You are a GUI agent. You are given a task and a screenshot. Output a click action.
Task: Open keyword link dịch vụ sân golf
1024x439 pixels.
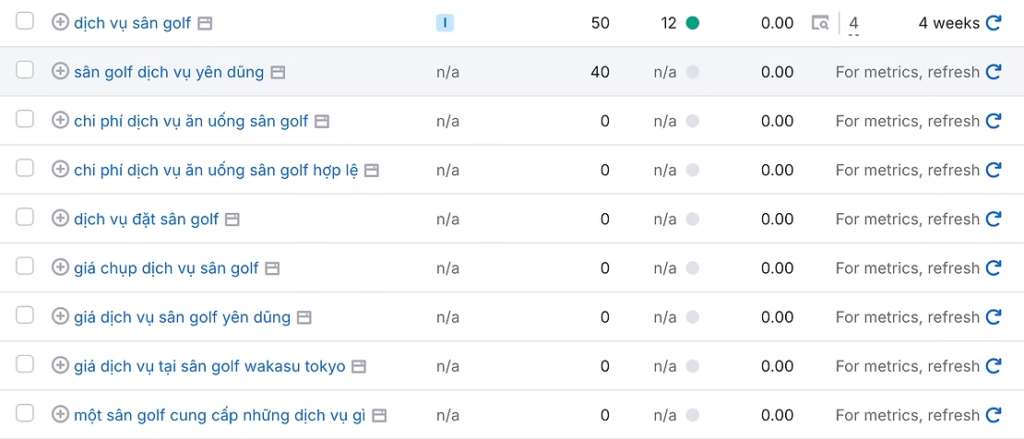point(132,23)
